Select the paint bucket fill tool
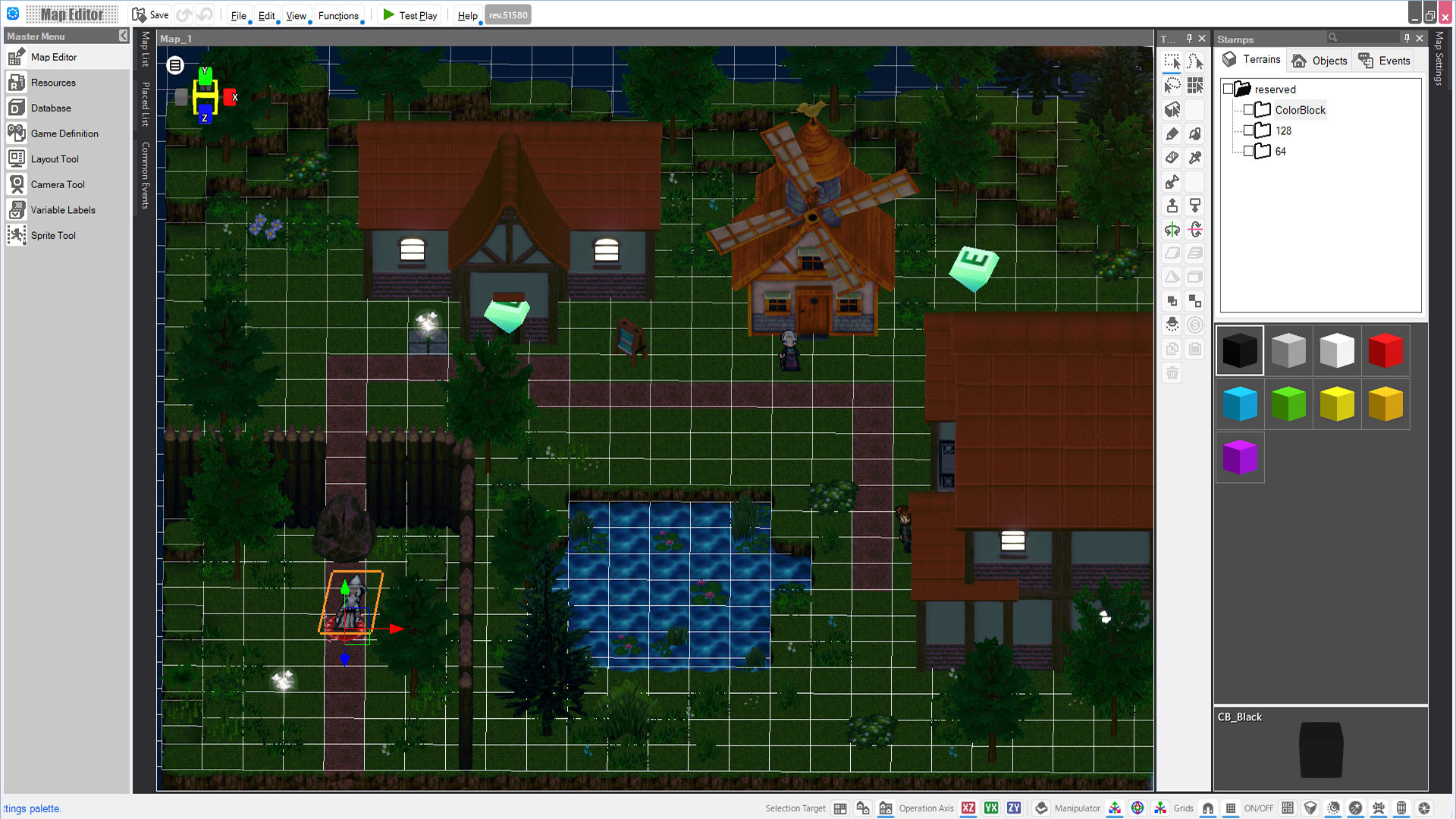The image size is (1456, 819). [1195, 134]
